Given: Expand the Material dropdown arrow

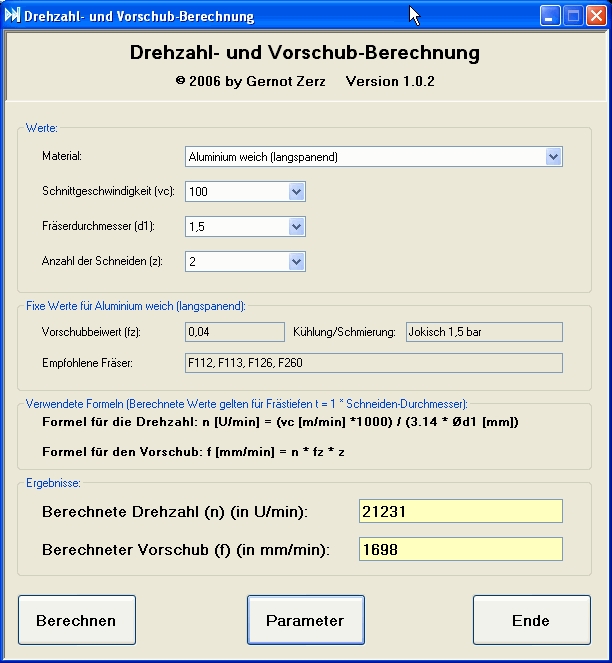Looking at the screenshot, I should pyautogui.click(x=553, y=157).
